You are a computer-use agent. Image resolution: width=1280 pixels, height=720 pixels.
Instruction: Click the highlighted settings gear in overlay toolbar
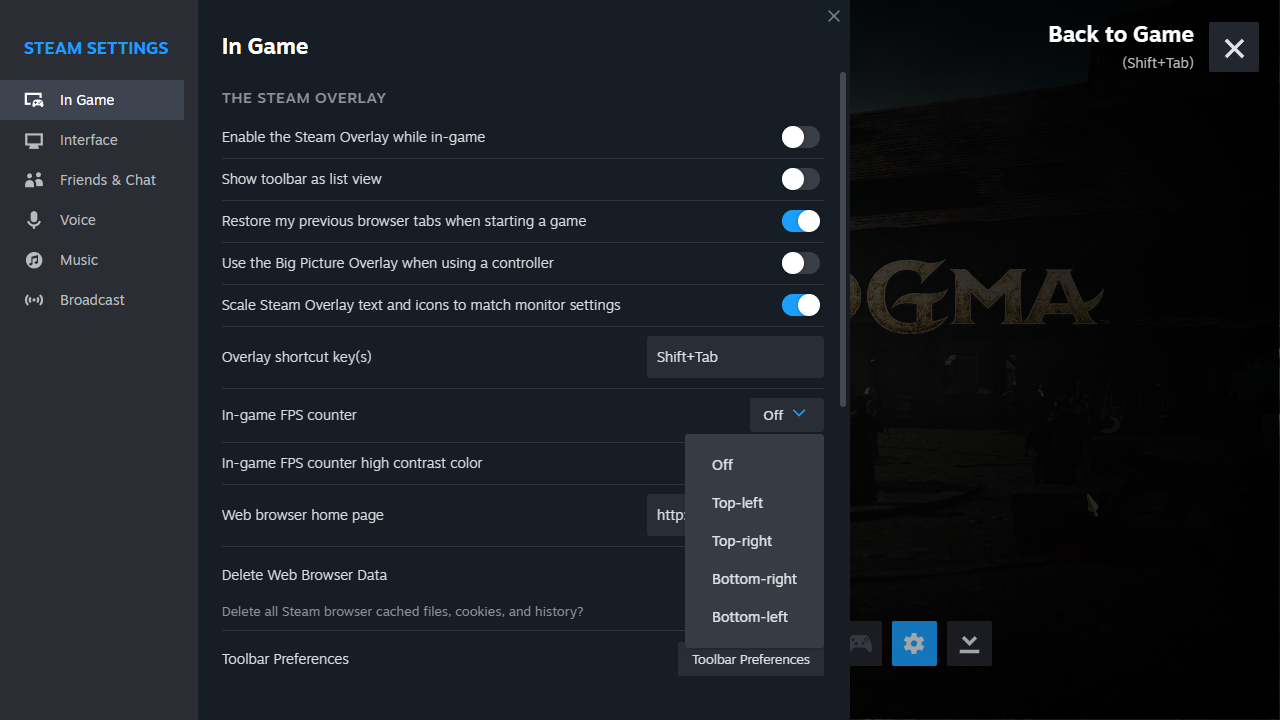913,643
